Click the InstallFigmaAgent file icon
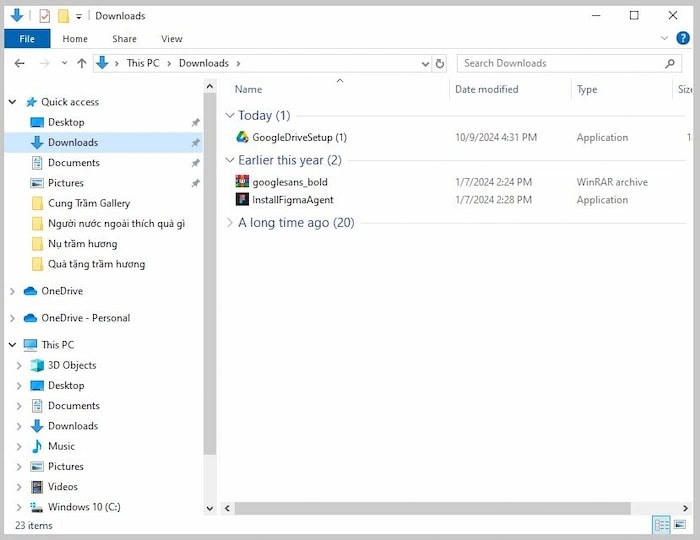This screenshot has height=540, width=700. (242, 200)
